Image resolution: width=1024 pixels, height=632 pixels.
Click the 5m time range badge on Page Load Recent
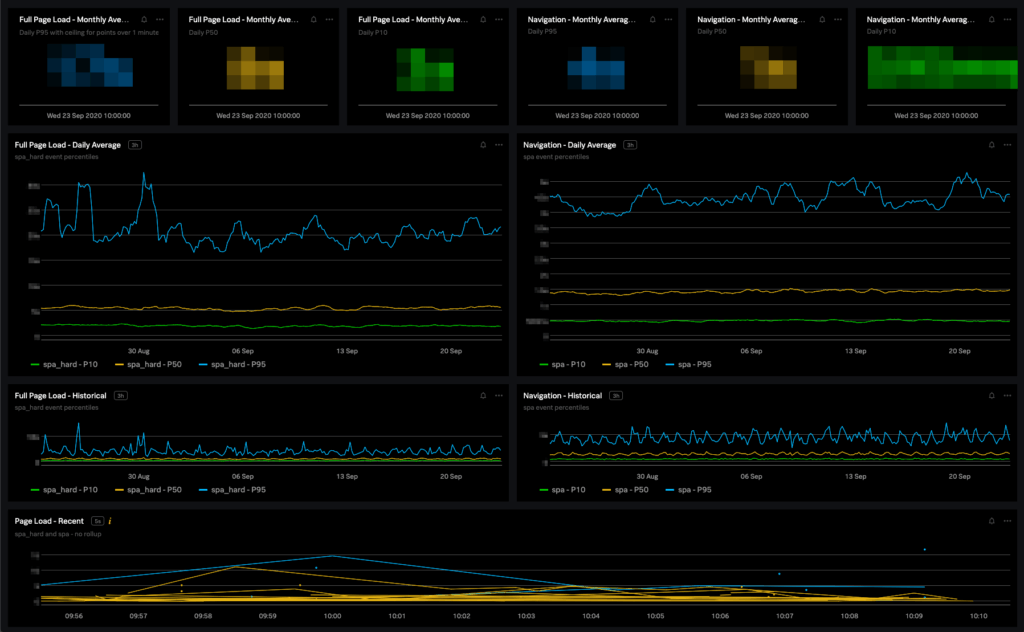coord(97,520)
